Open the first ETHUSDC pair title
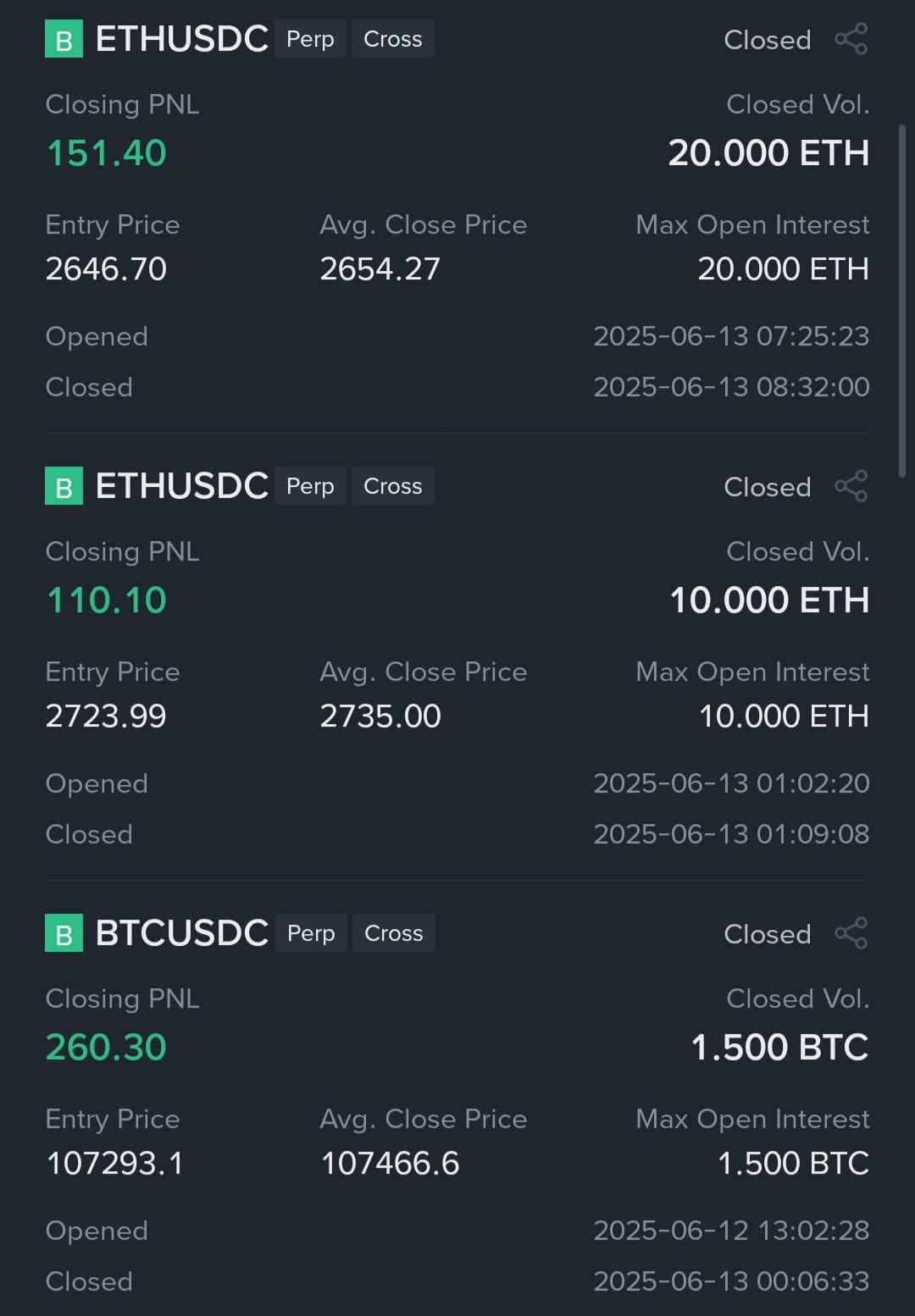915x1316 pixels. tap(181, 39)
